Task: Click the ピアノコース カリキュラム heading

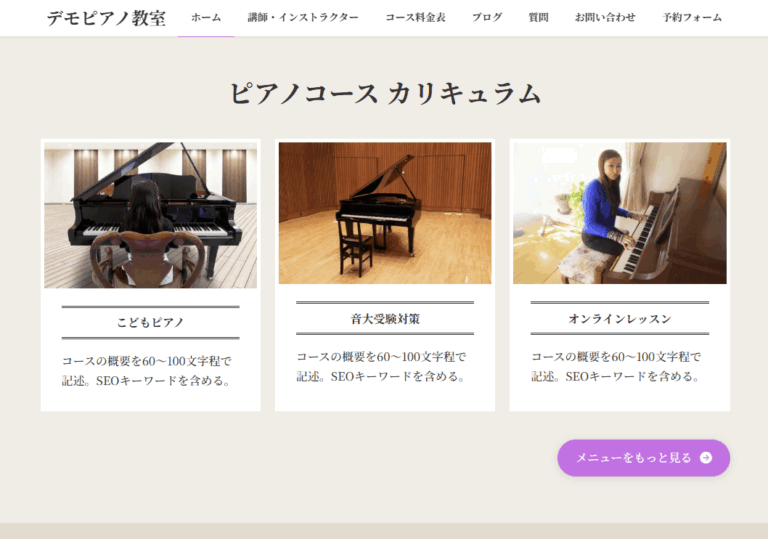Action: coord(385,93)
